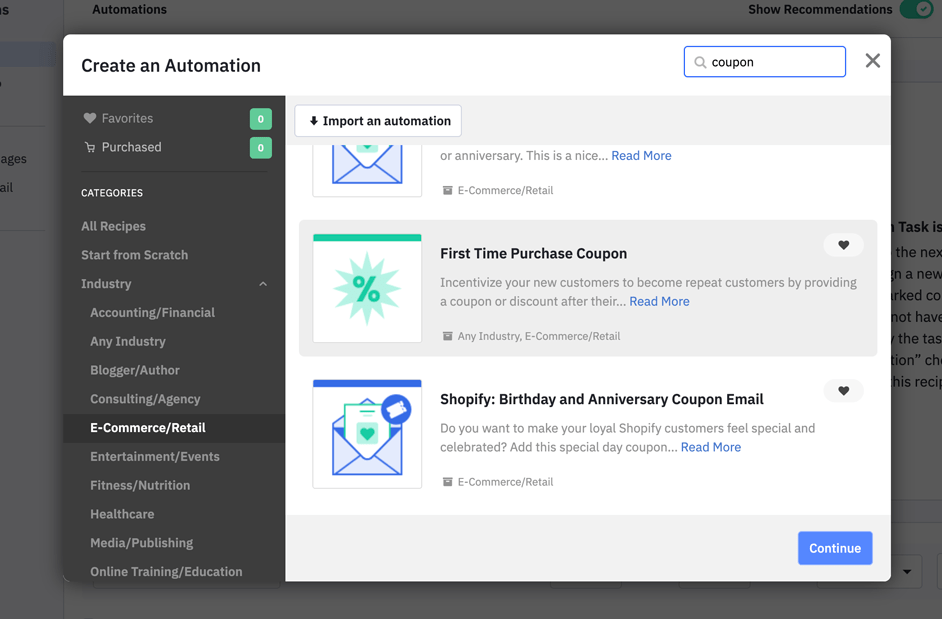Click the First Time Purchase percent thumbnail

(367, 289)
